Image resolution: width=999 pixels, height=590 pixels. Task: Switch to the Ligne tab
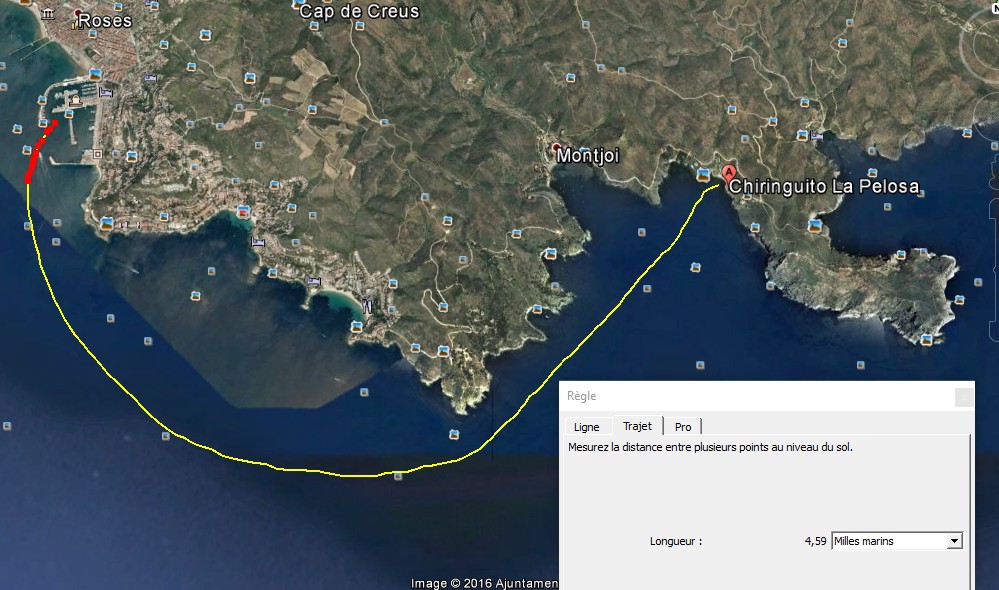click(586, 427)
